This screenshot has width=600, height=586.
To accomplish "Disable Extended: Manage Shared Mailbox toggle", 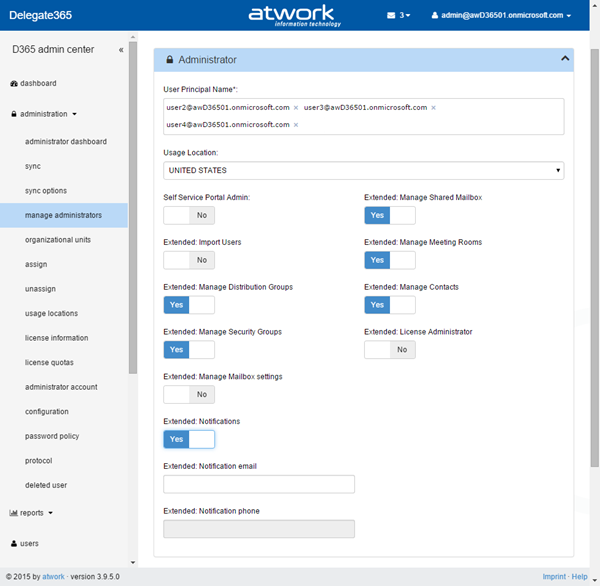I will tap(389, 215).
